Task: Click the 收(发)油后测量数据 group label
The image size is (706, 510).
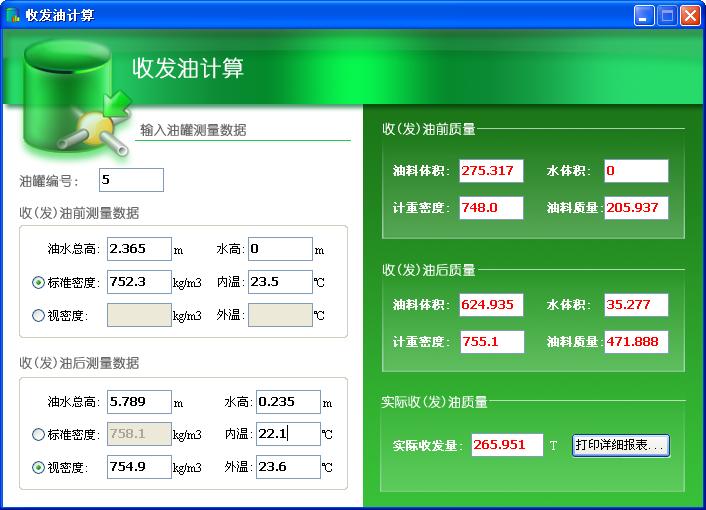Action: coord(79,363)
